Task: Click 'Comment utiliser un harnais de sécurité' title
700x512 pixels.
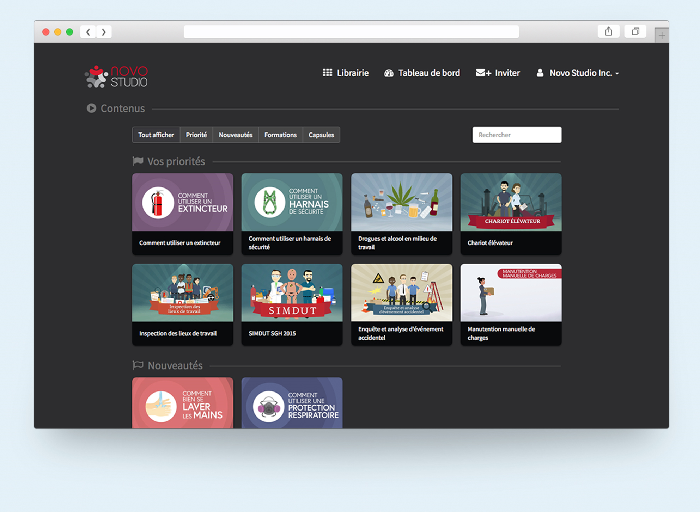Action: click(x=290, y=243)
